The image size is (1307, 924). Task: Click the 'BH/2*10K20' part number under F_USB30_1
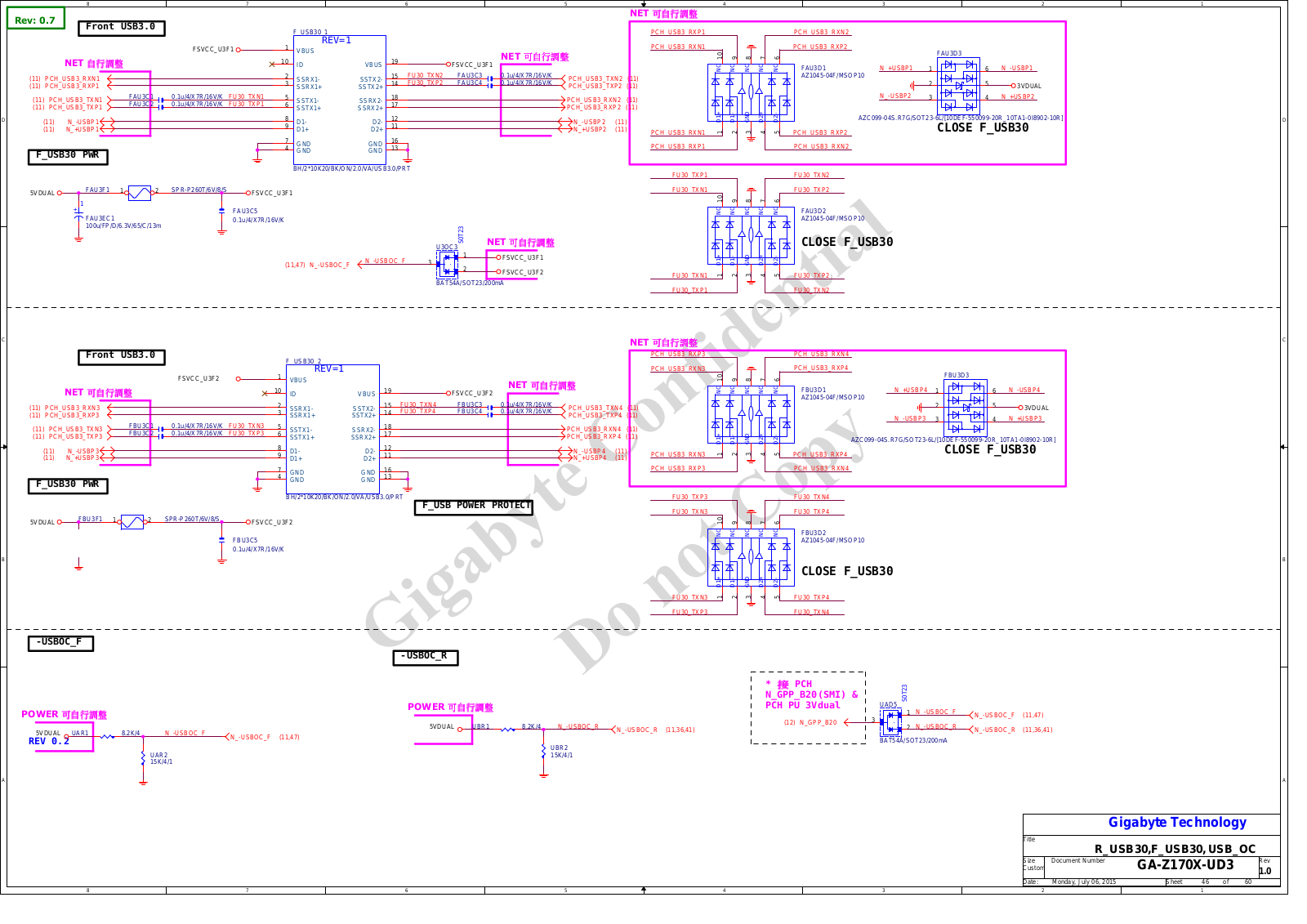point(351,168)
